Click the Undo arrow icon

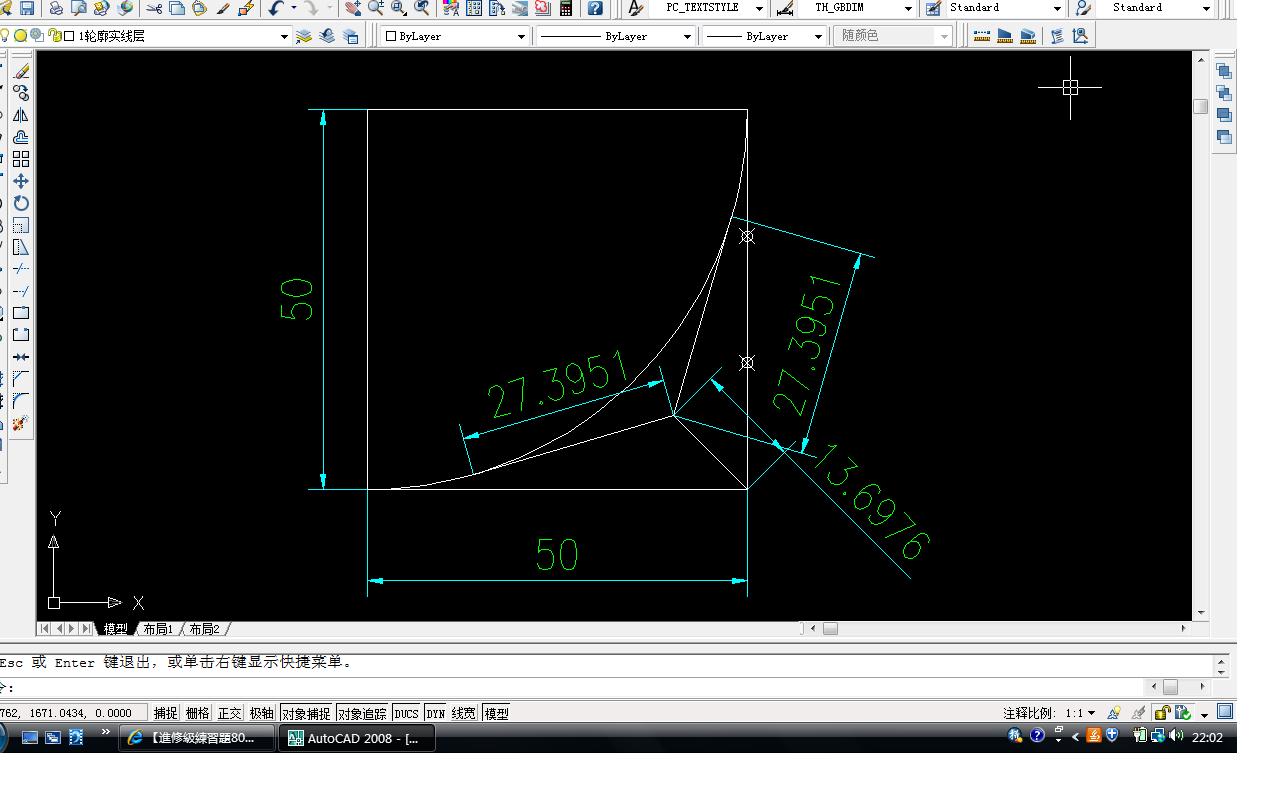tap(277, 8)
